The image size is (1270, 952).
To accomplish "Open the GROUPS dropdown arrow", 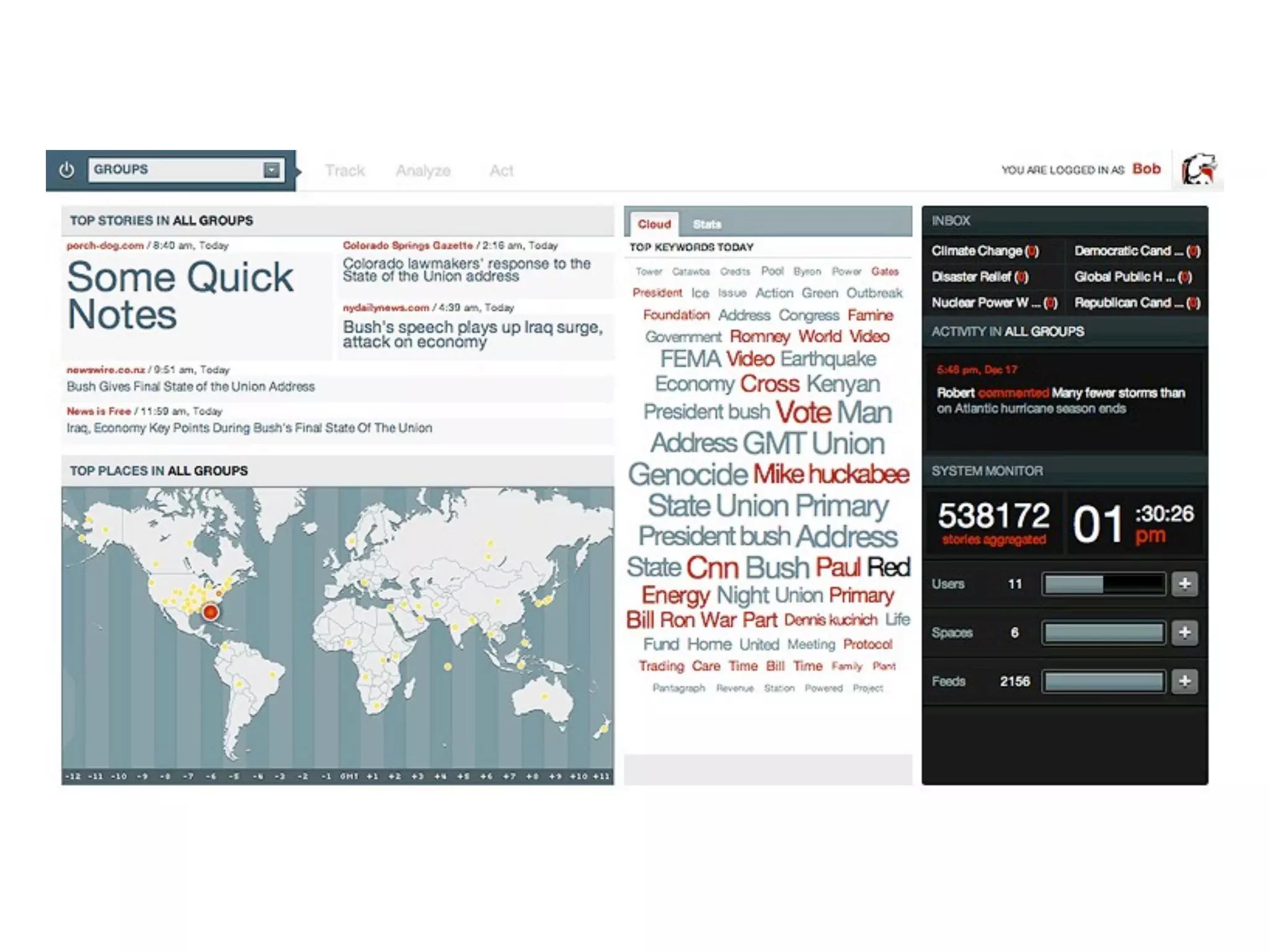I will (x=272, y=170).
